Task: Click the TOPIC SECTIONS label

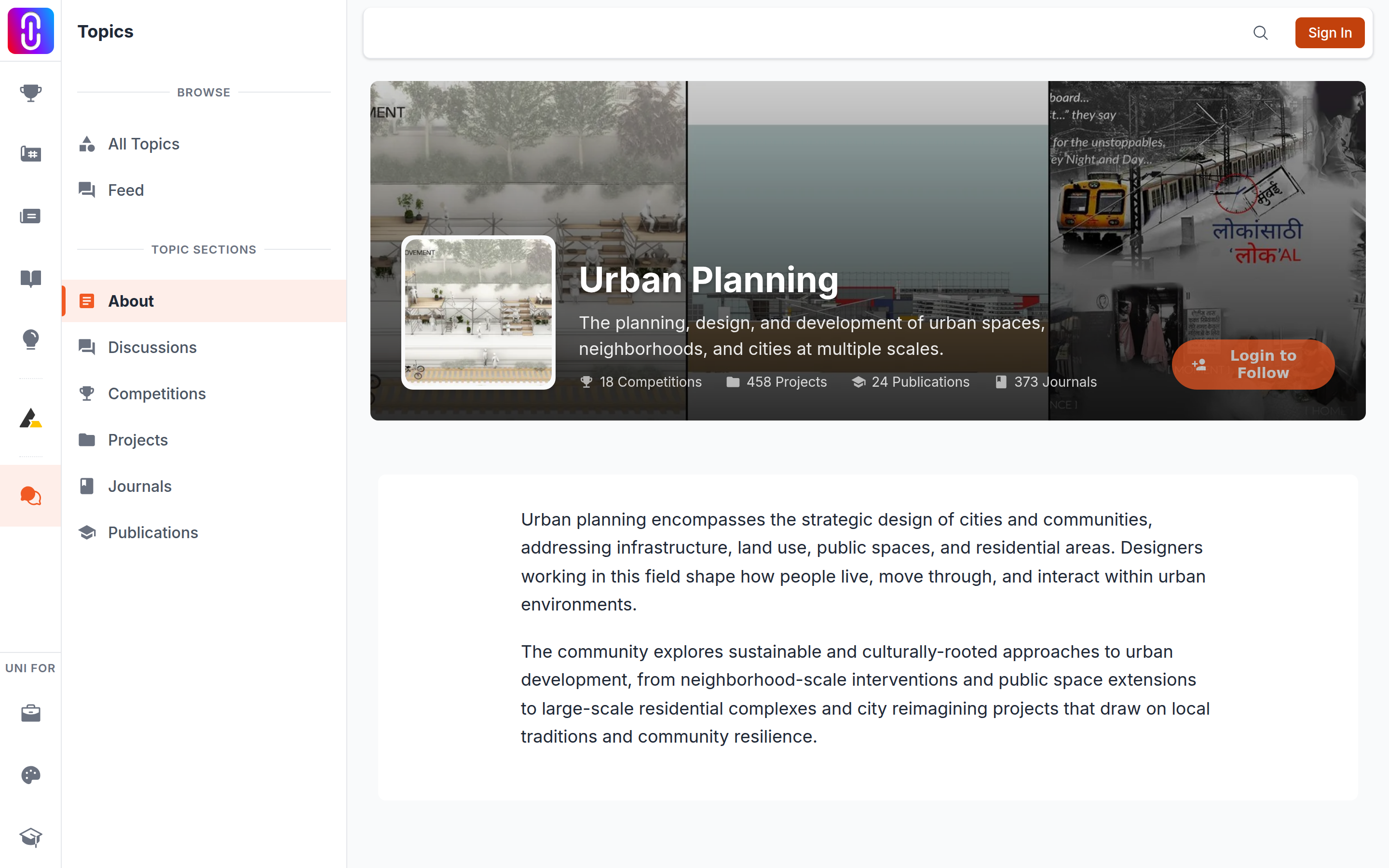Action: [x=204, y=250]
